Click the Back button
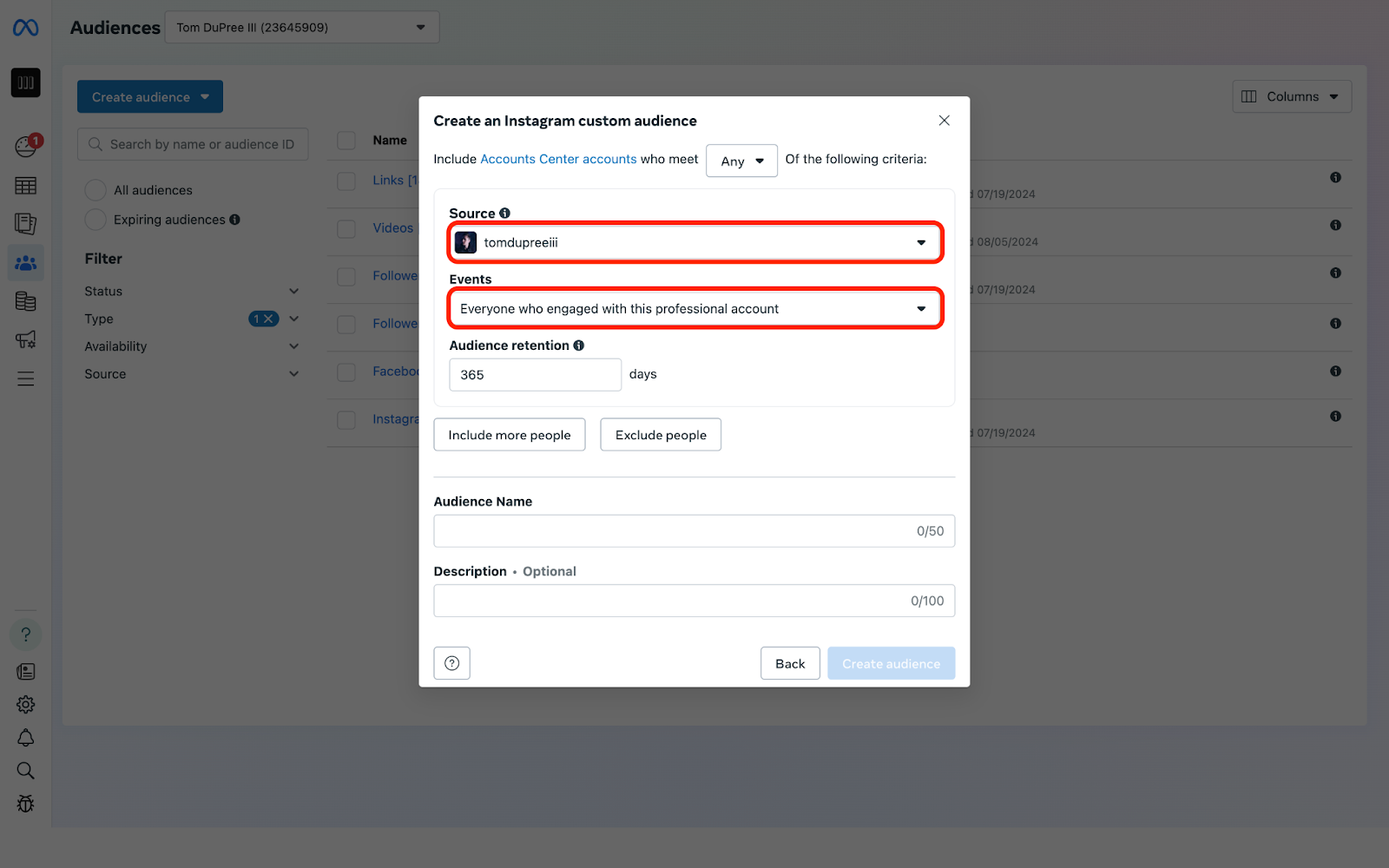The image size is (1389, 868). (790, 663)
